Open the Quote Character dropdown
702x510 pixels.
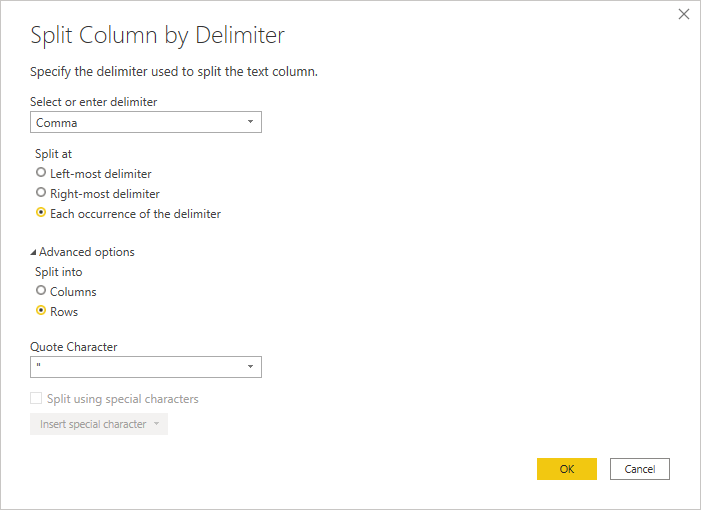coord(146,367)
